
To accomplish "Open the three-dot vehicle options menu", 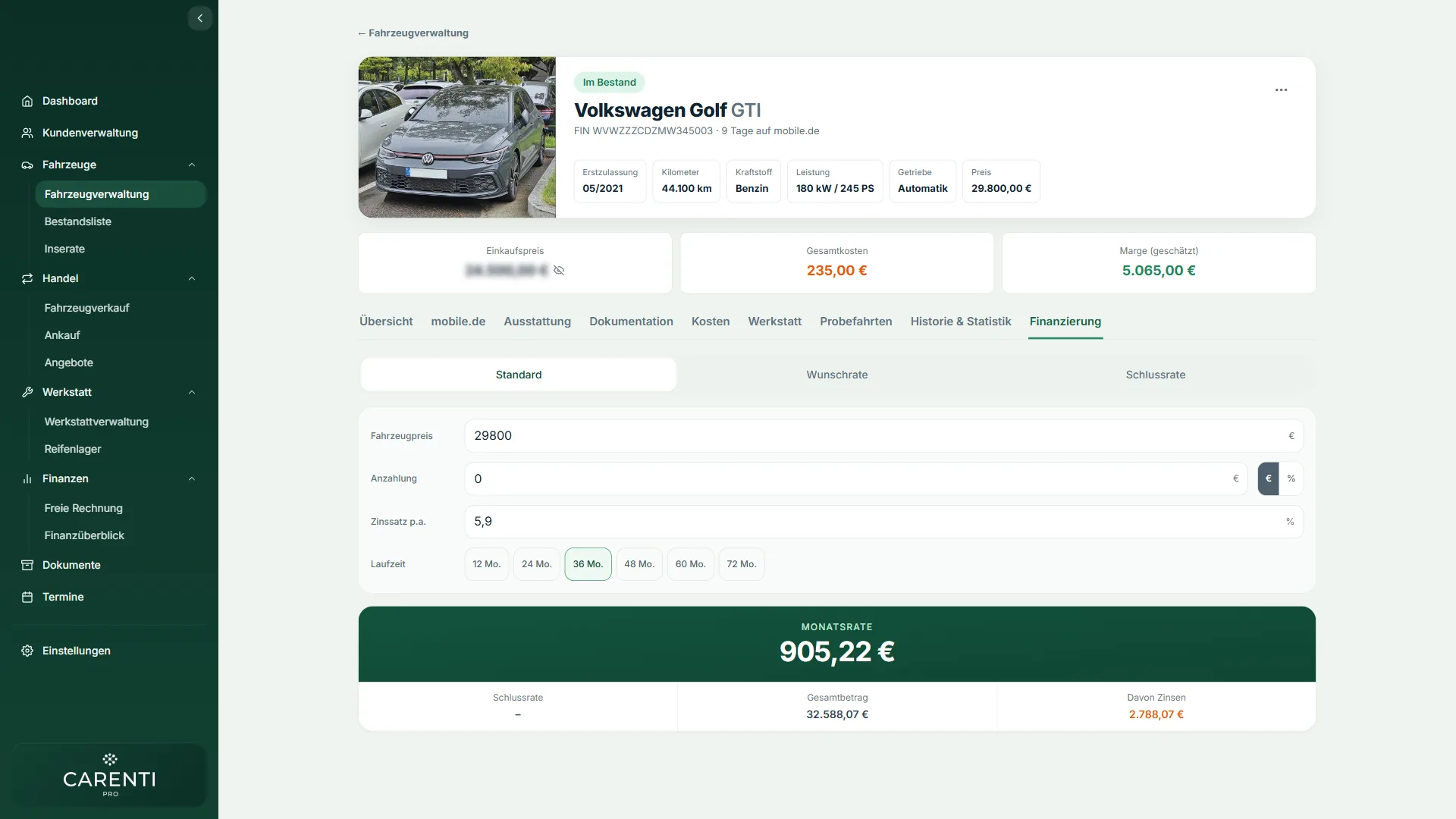I will pyautogui.click(x=1281, y=89).
